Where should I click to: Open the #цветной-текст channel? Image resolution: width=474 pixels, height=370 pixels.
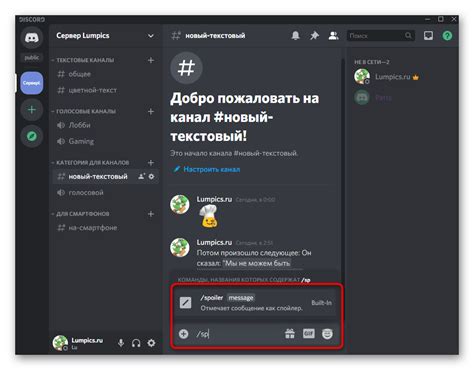[x=105, y=90]
